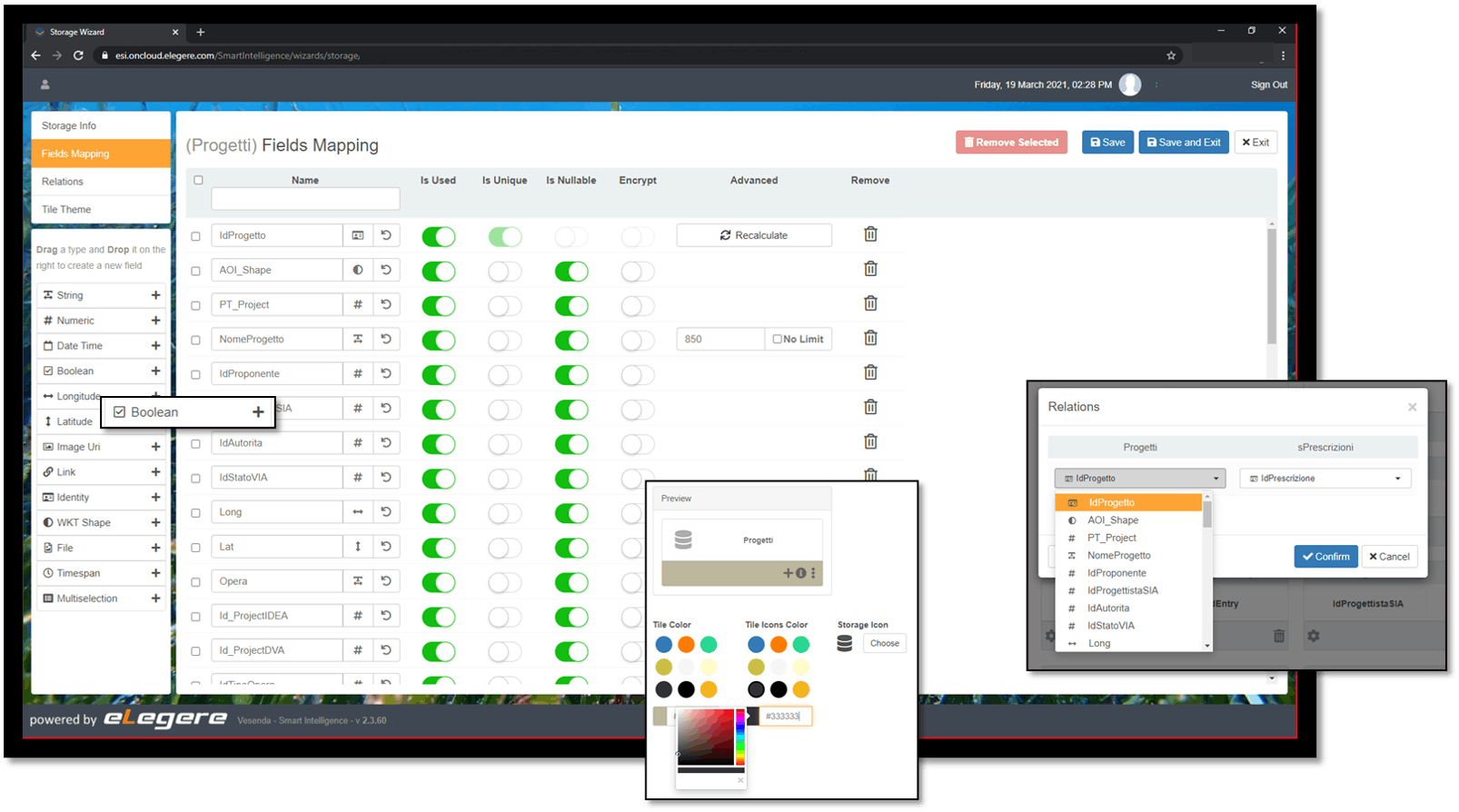
Task: Click trash icon for AOI_Shape row
Action: 870,269
